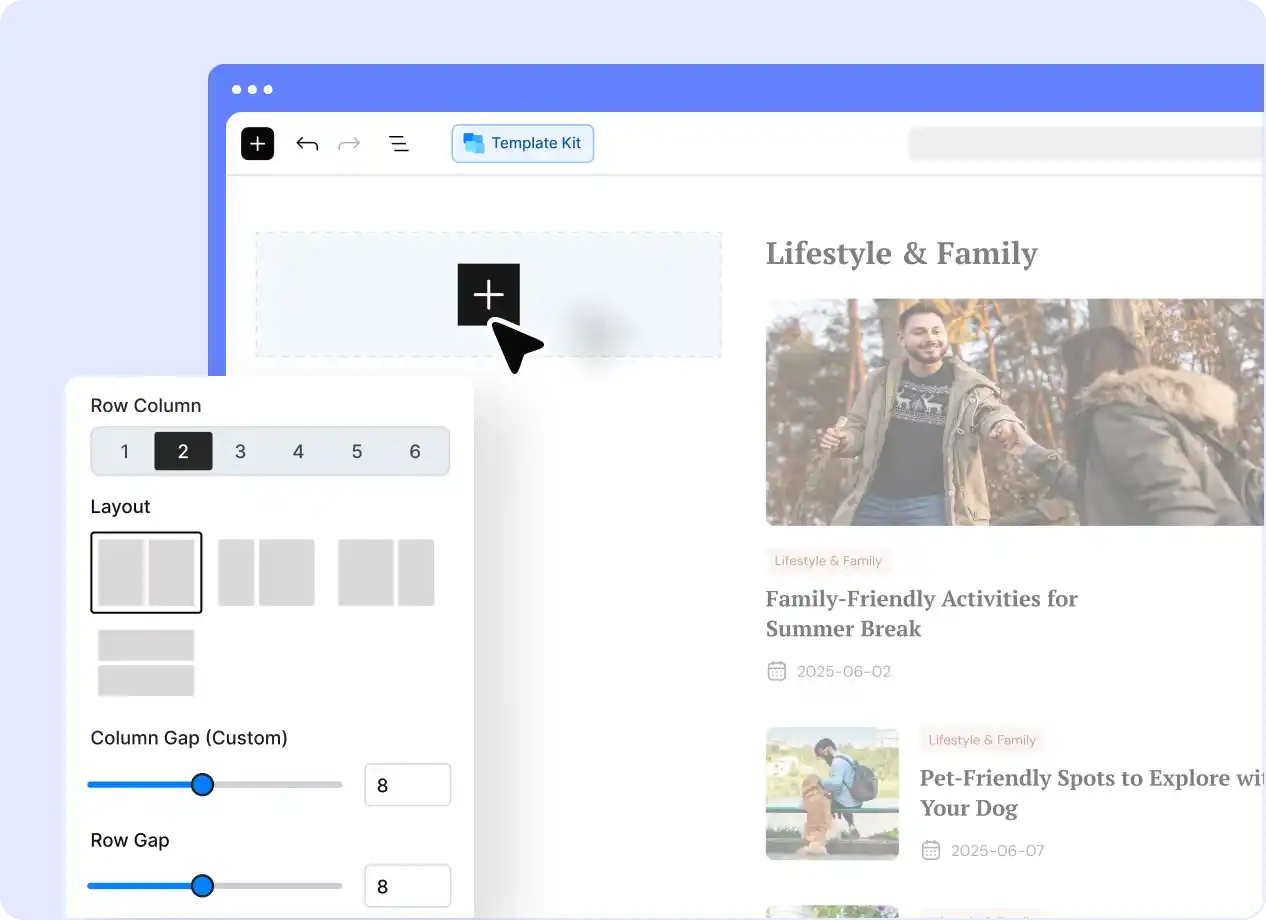
Task: Click the blue folder icon on Template Kit
Action: (x=472, y=143)
